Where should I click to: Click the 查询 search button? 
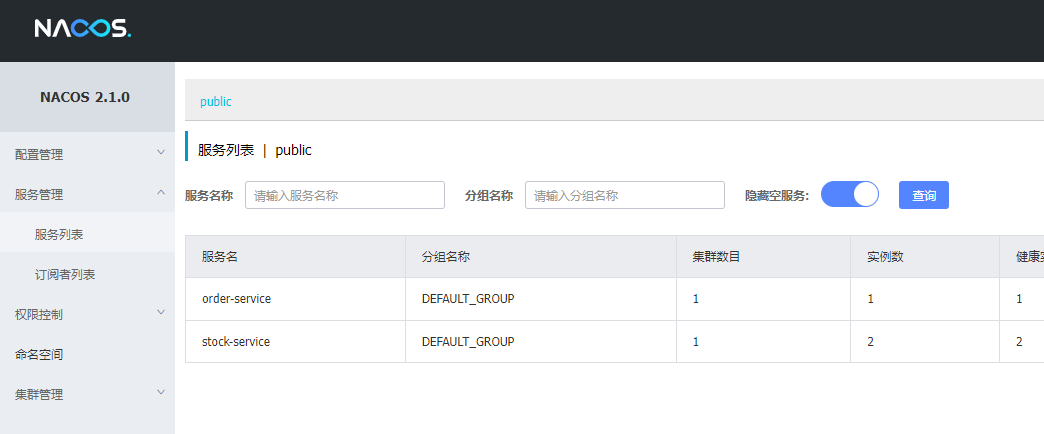[x=923, y=195]
